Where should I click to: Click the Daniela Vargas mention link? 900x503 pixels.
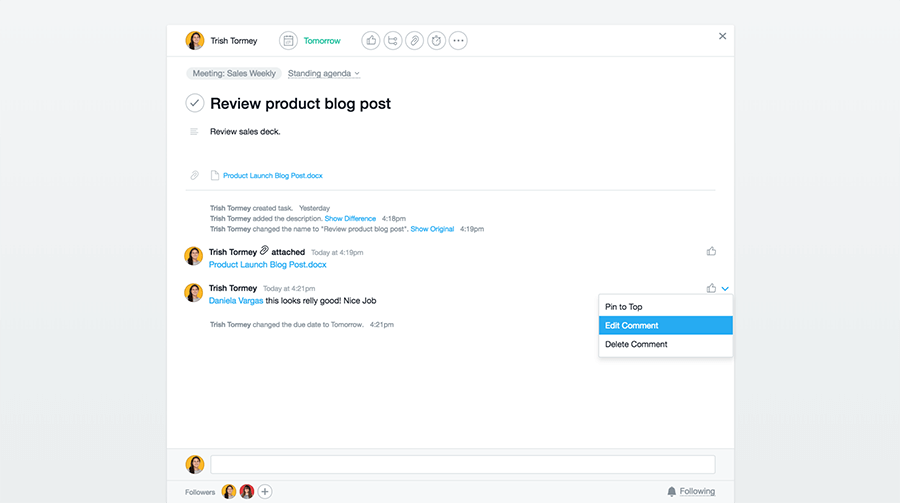(236, 301)
